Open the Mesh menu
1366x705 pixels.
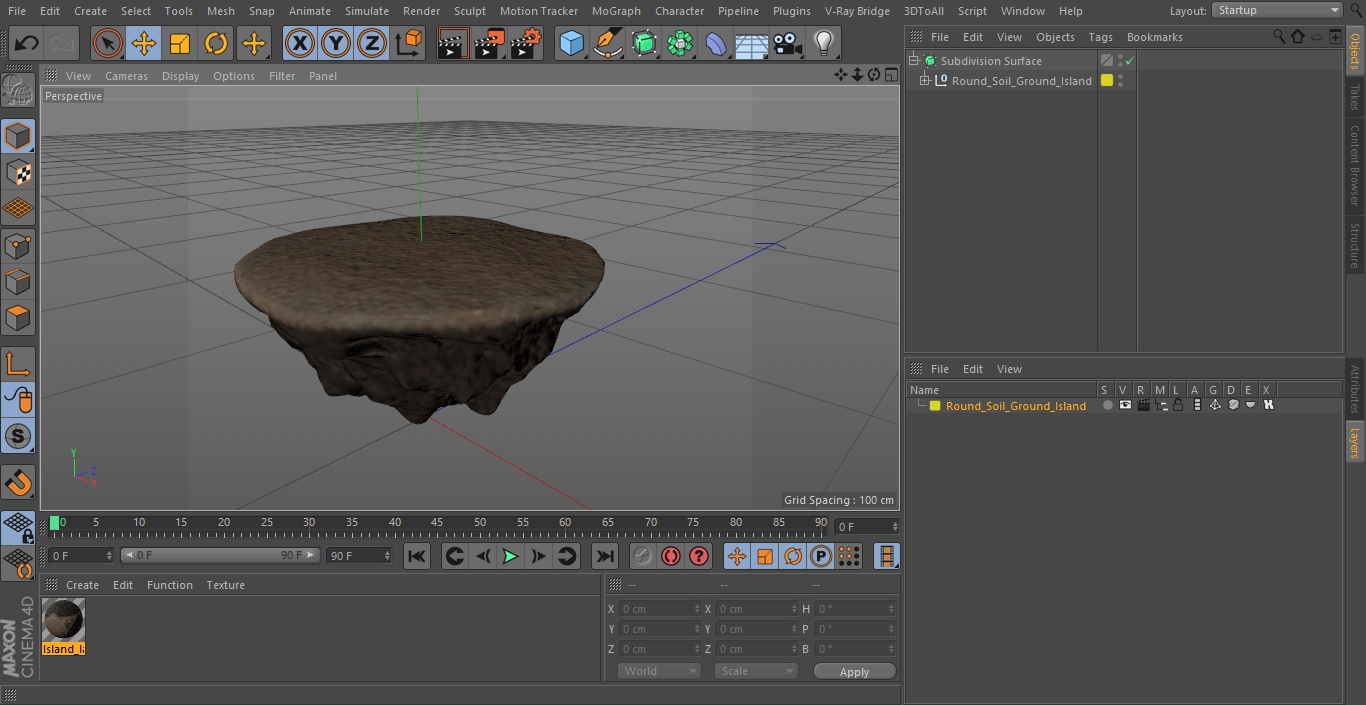(220, 11)
